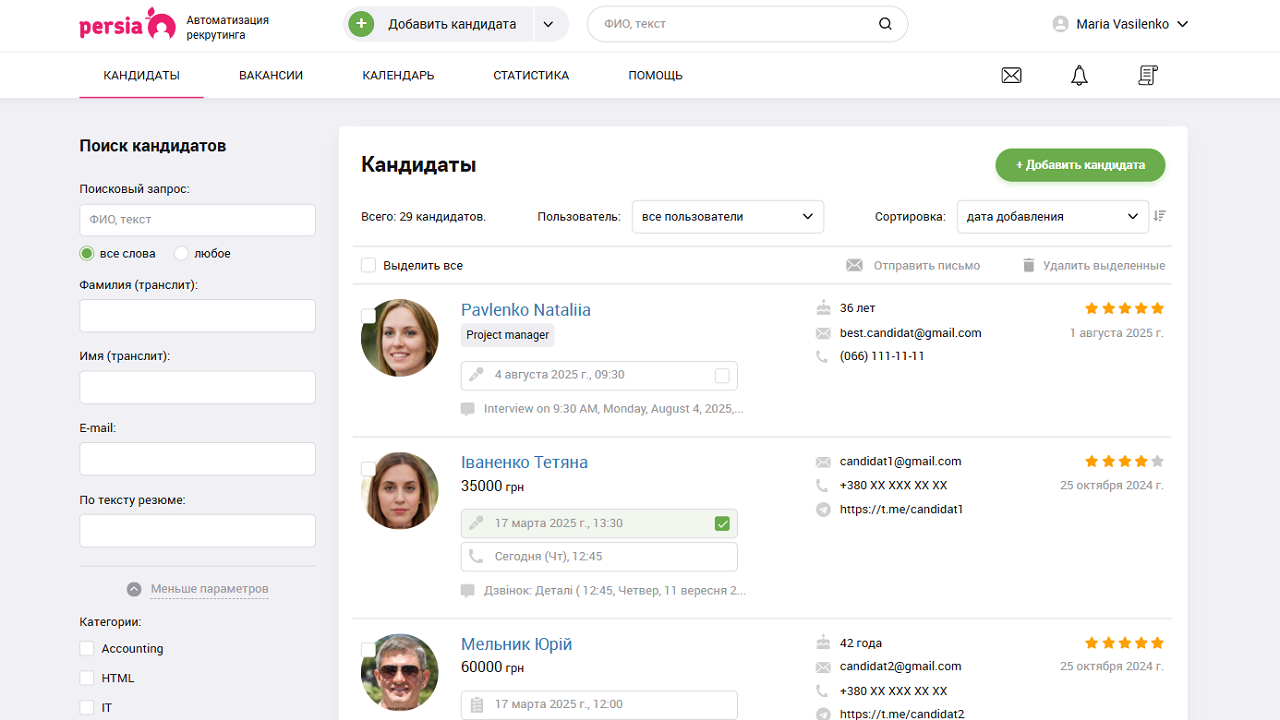Open notifications via the bell icon
The height and width of the screenshot is (720, 1280).
[1078, 75]
